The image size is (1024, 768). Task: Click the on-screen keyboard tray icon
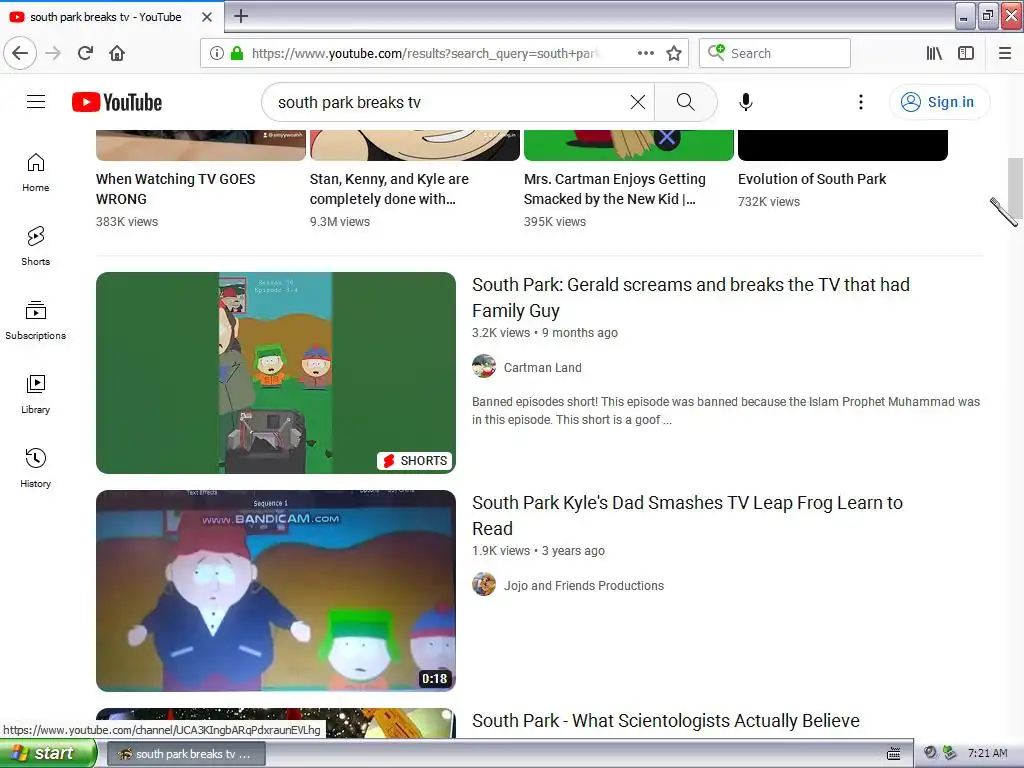point(893,754)
